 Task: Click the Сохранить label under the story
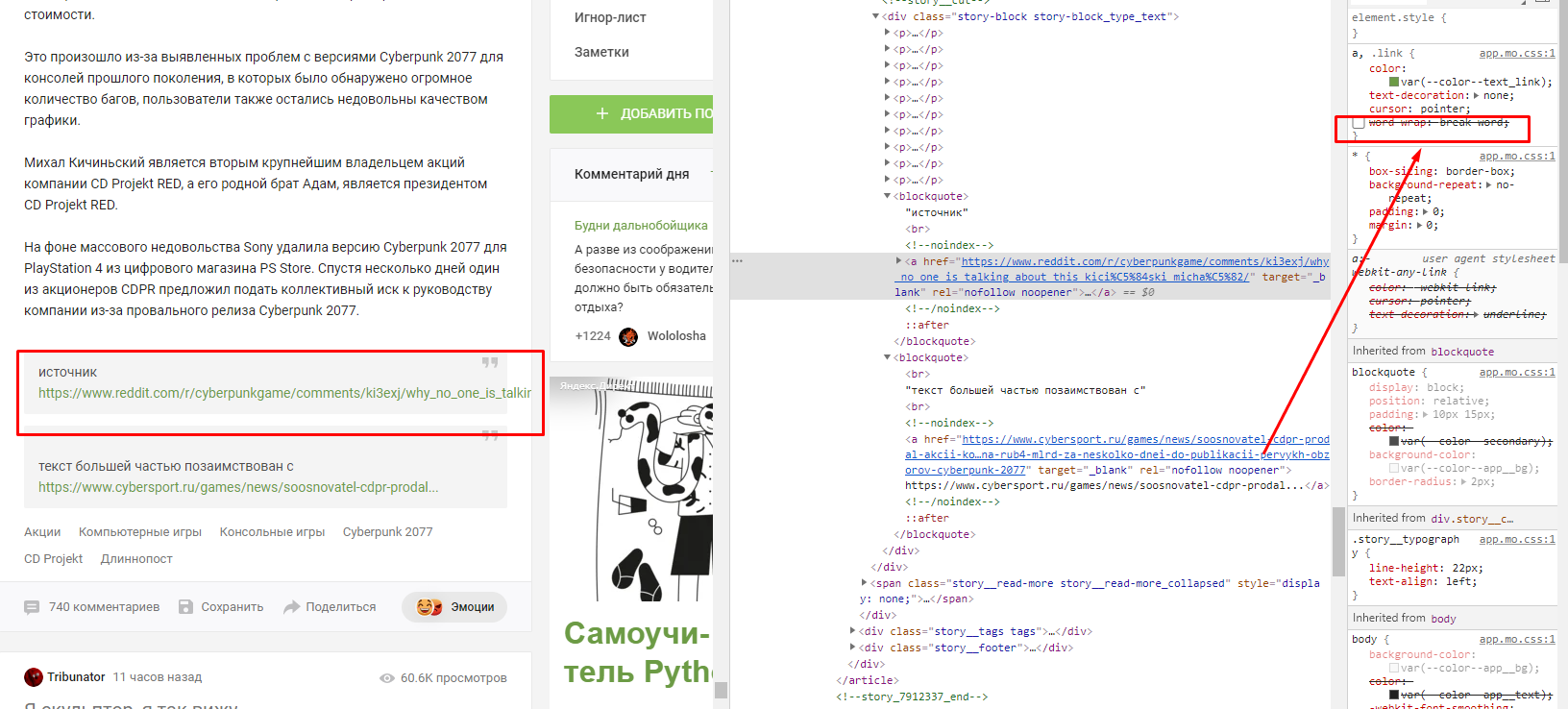233,607
